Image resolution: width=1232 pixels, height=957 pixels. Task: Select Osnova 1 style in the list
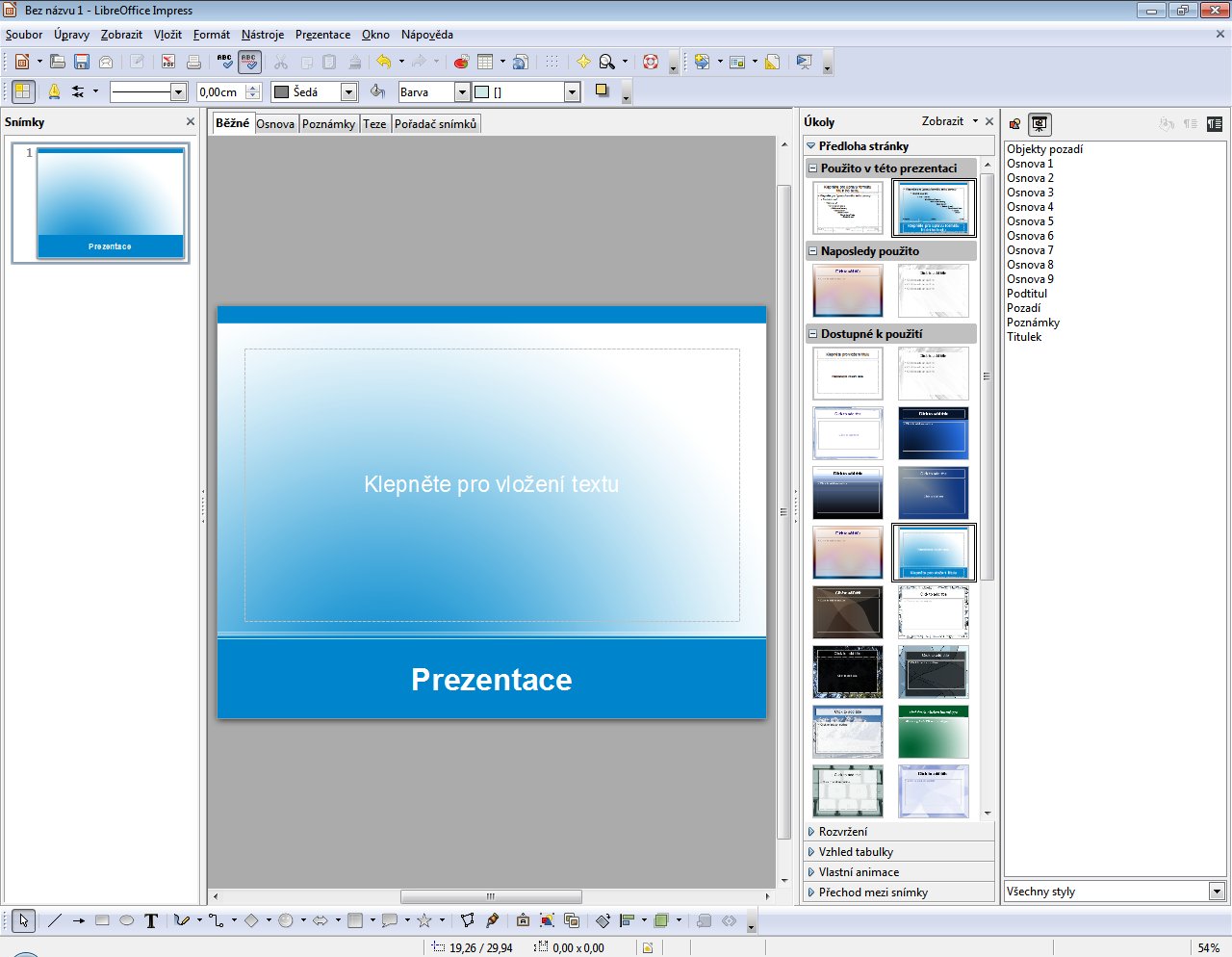1030,164
